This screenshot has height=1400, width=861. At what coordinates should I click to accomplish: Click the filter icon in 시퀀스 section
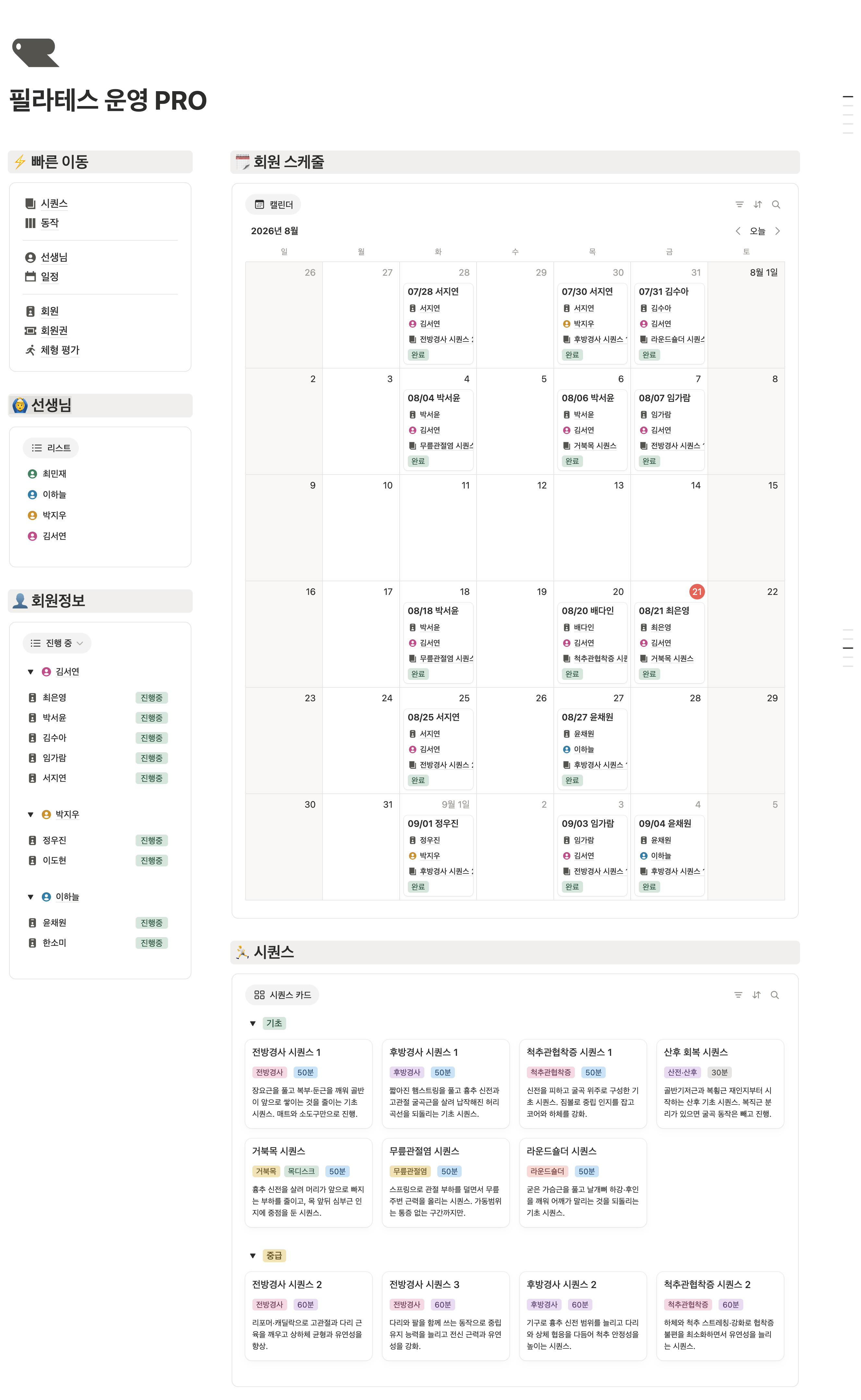click(738, 995)
